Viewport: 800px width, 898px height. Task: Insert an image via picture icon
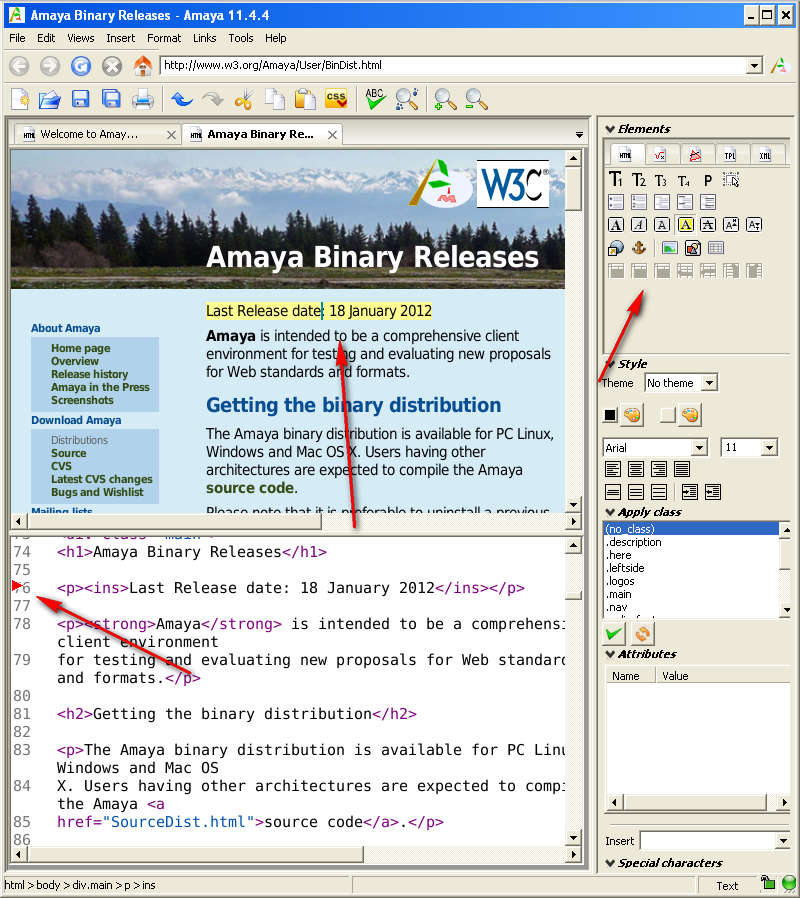coord(669,248)
